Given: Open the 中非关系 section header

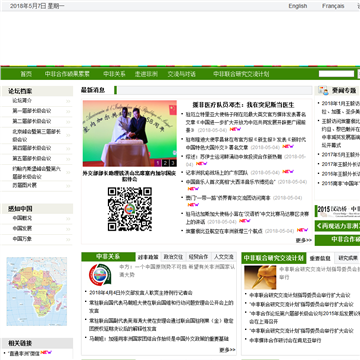Looking at the screenshot, I should tap(108, 256).
